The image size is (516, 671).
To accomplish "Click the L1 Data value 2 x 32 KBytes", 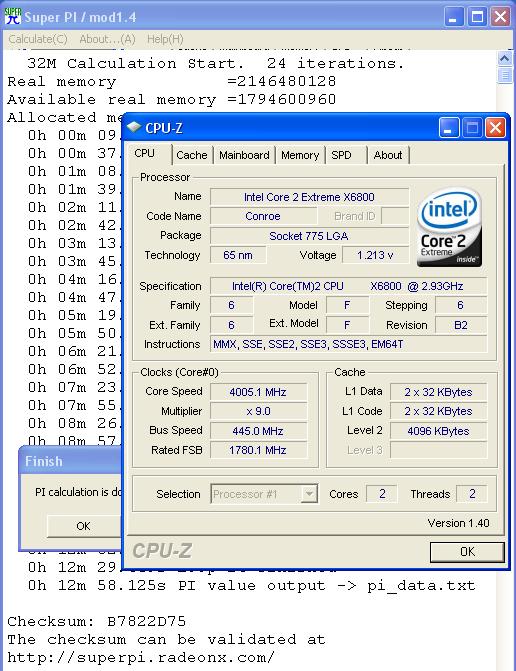I will coord(438,392).
